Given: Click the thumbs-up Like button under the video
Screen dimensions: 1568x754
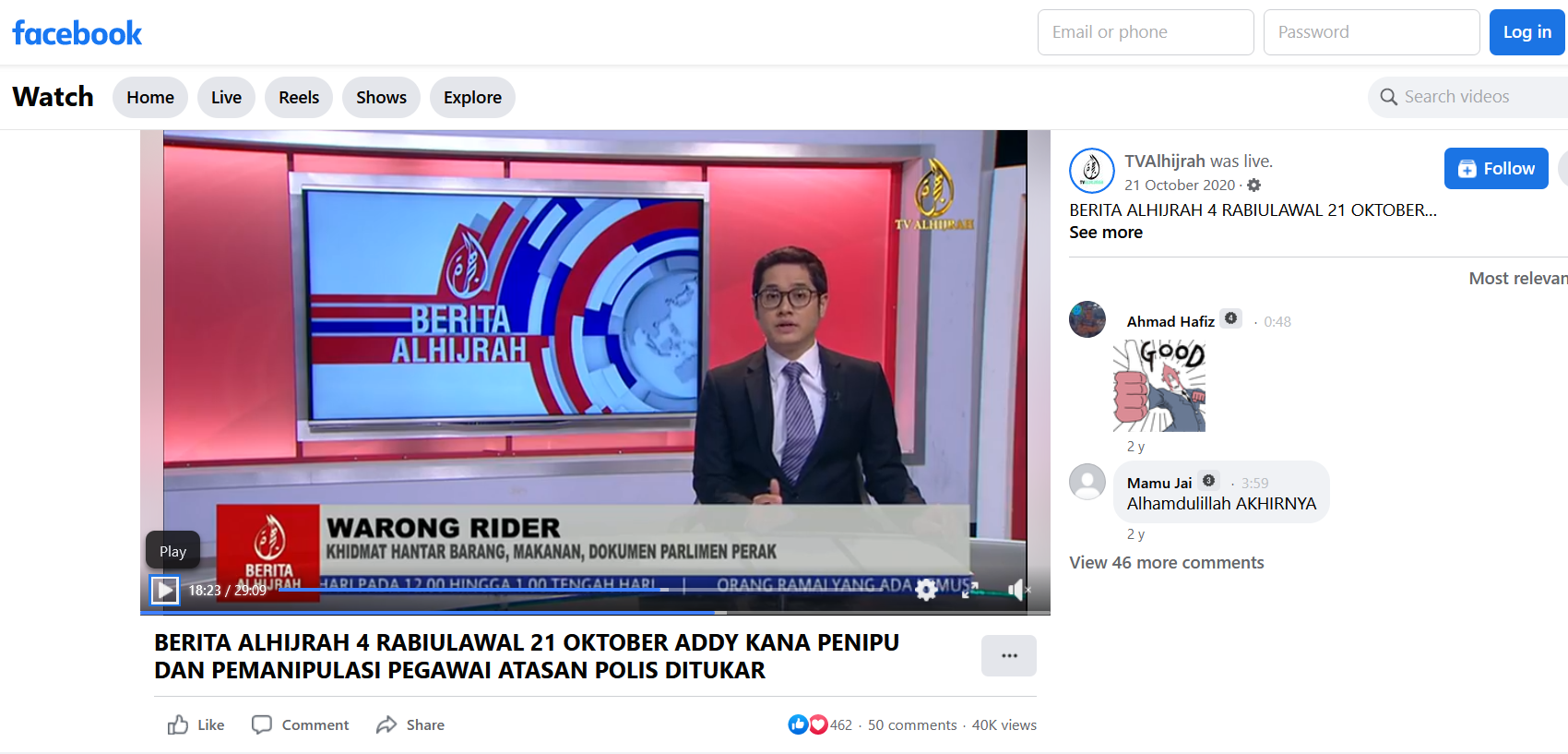Looking at the screenshot, I should (x=196, y=724).
